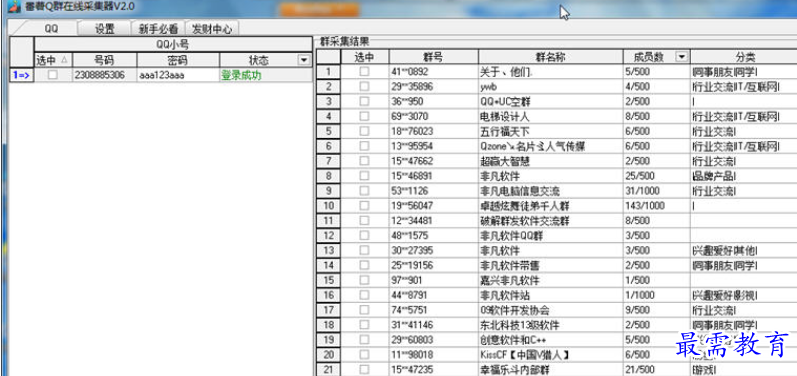Viewport: 797px width, 376px height.
Task: Click the 群名称 column header
Action: (550, 57)
